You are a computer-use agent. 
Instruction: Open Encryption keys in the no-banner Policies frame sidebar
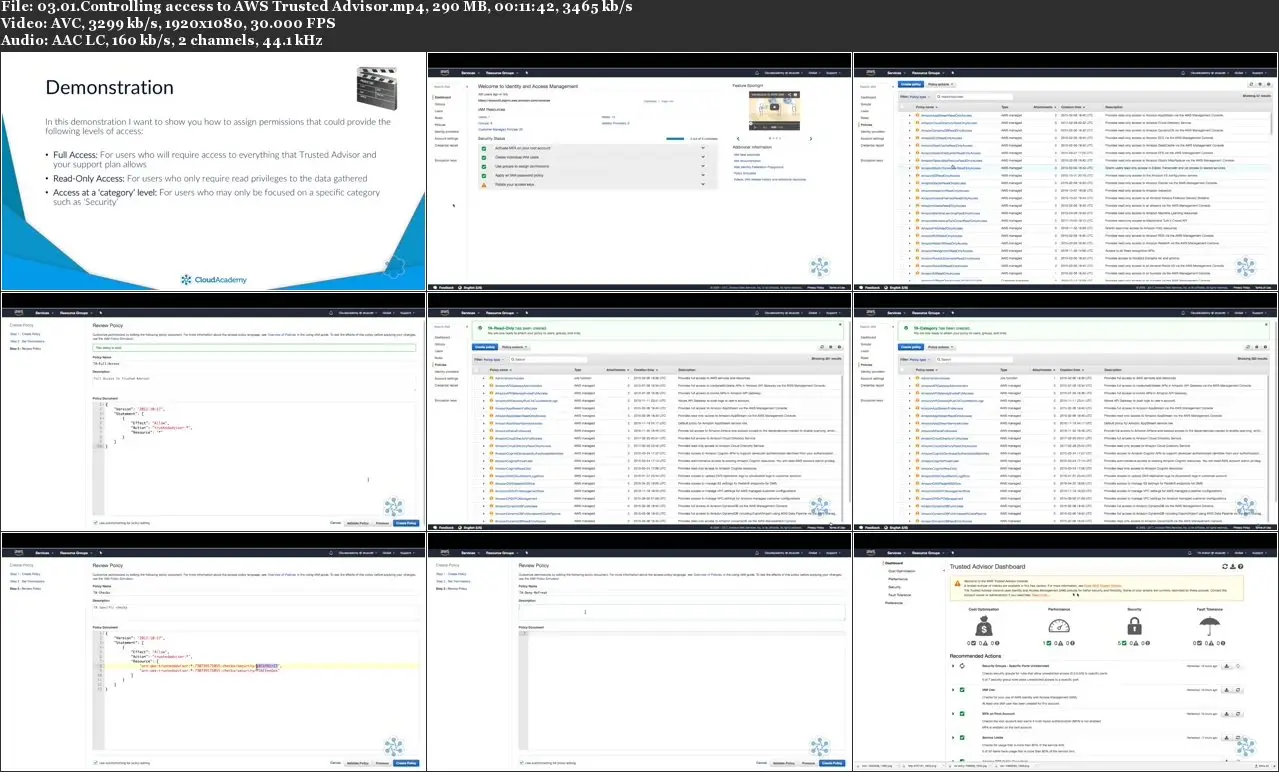pyautogui.click(x=873, y=160)
